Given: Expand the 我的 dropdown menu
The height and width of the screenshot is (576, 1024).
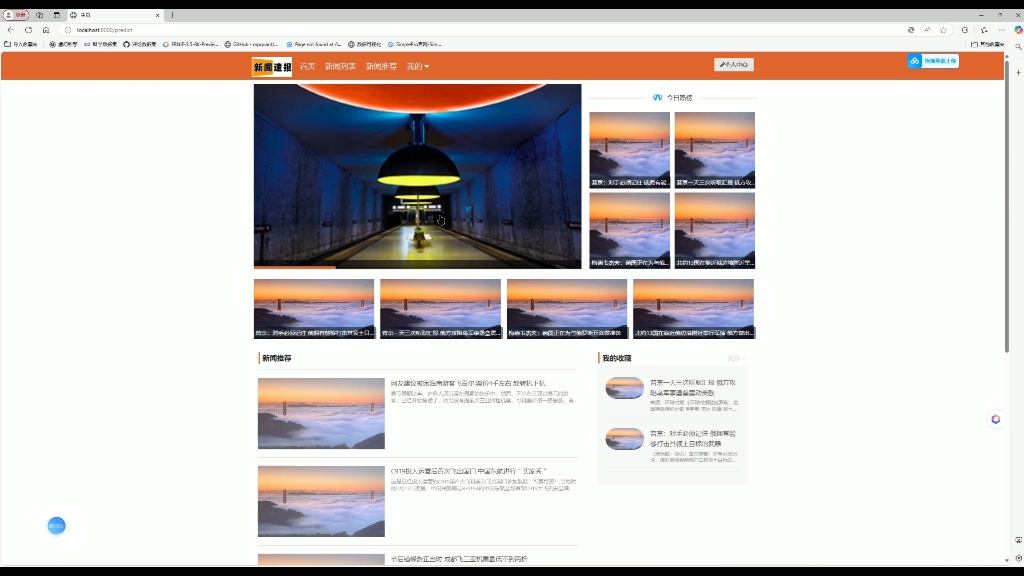Looking at the screenshot, I should (x=418, y=67).
